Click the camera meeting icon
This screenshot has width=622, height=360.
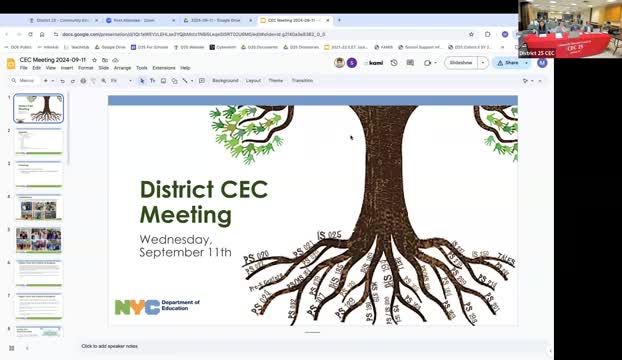click(x=427, y=63)
